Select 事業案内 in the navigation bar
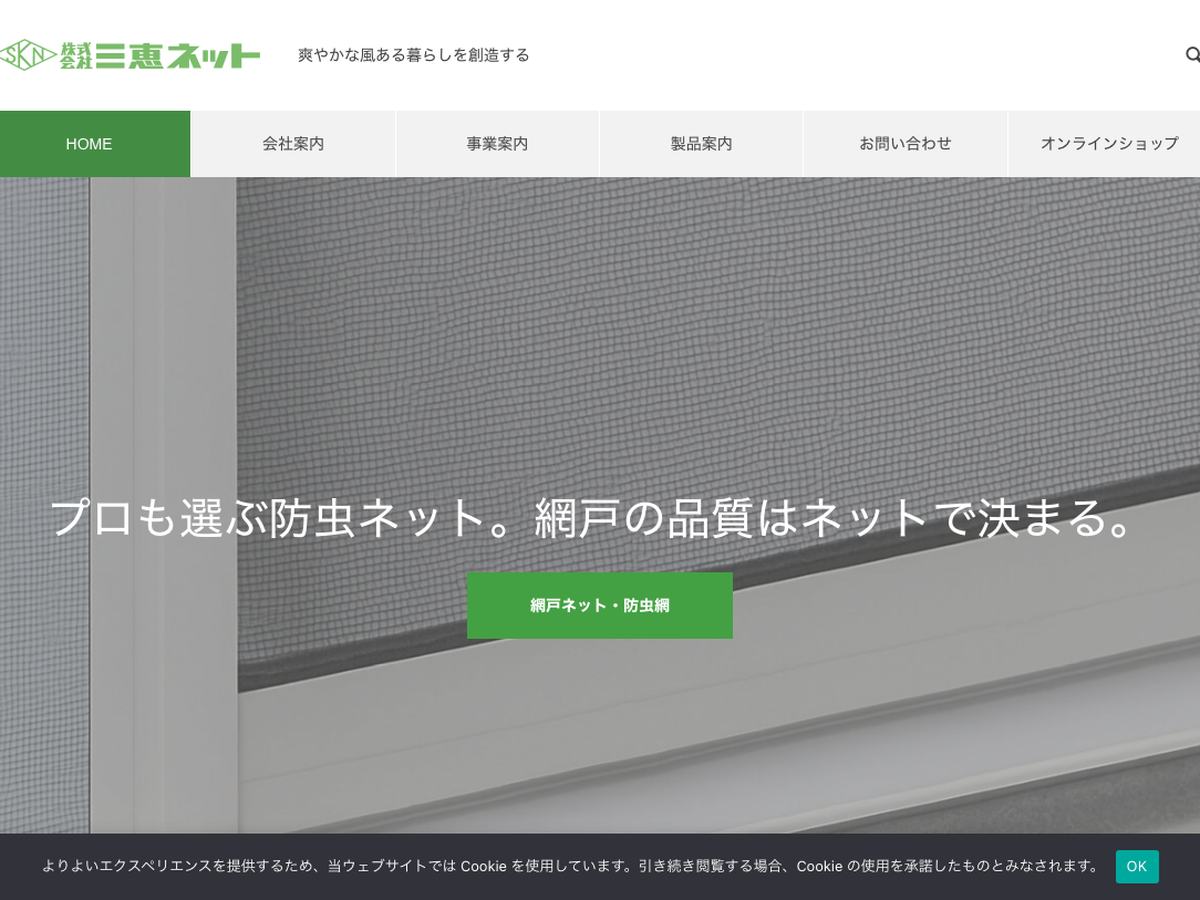 coord(497,144)
